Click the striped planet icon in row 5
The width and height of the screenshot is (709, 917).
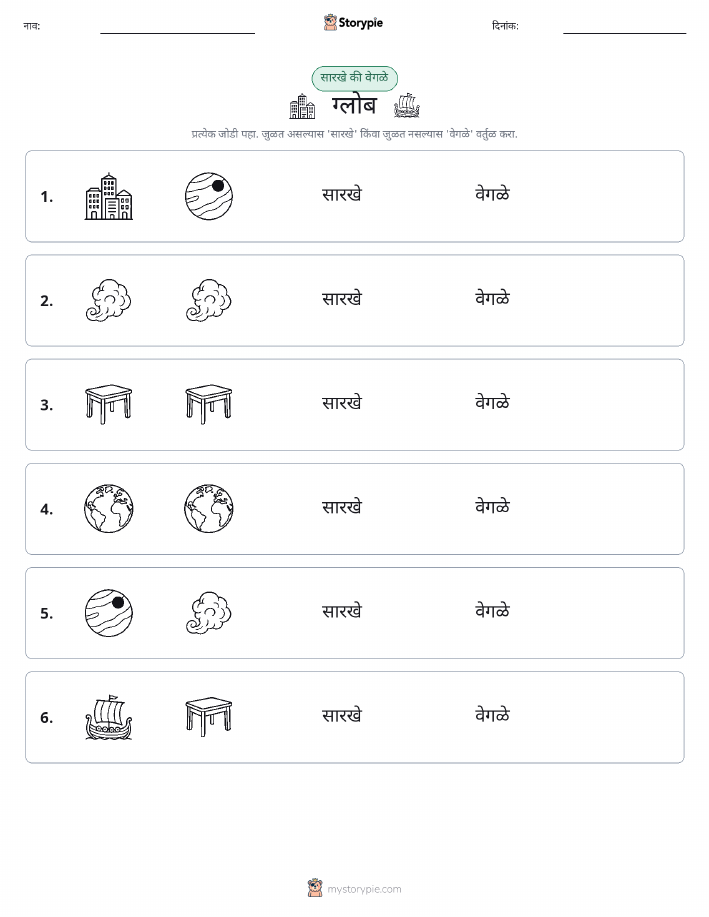click(109, 613)
